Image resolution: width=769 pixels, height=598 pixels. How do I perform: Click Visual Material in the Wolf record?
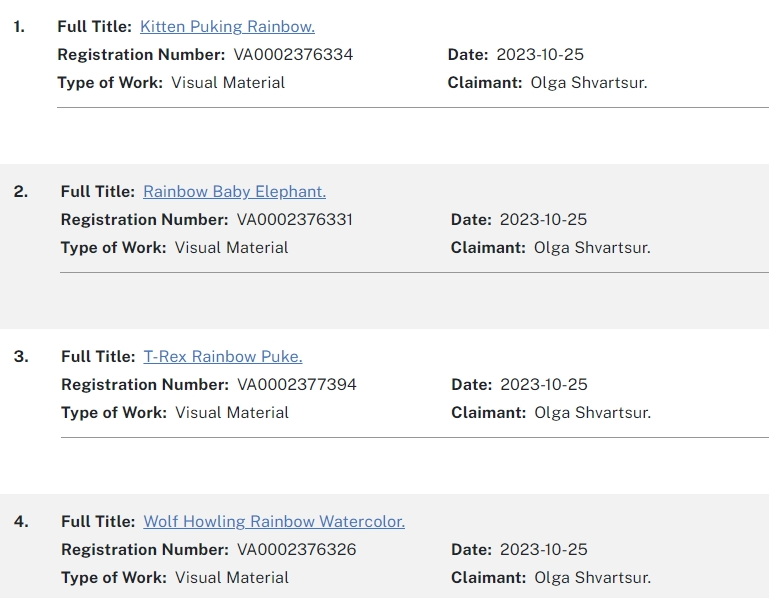pos(231,577)
